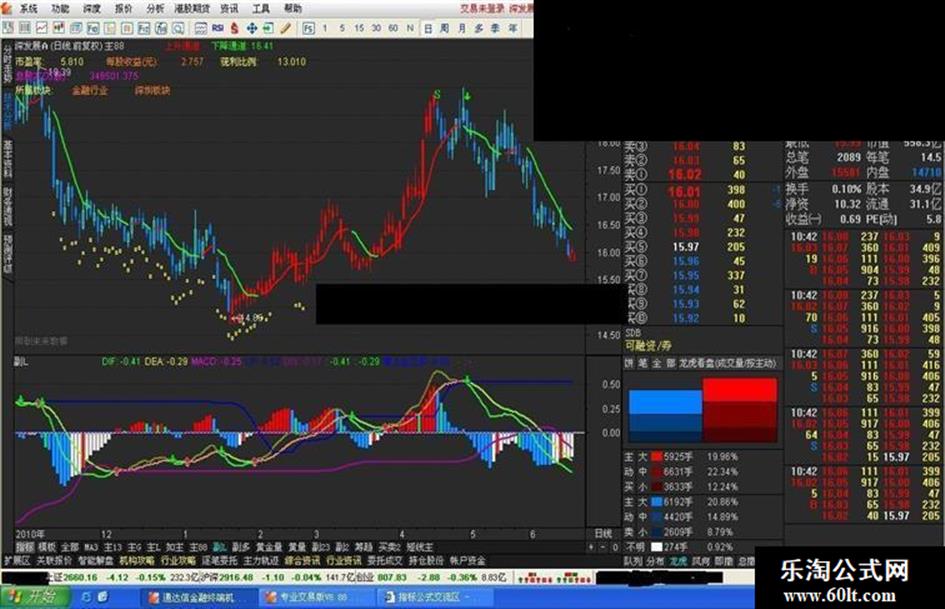The image size is (945, 609).
Task: Switch chart period to 60 minutes
Action: pyautogui.click(x=393, y=28)
